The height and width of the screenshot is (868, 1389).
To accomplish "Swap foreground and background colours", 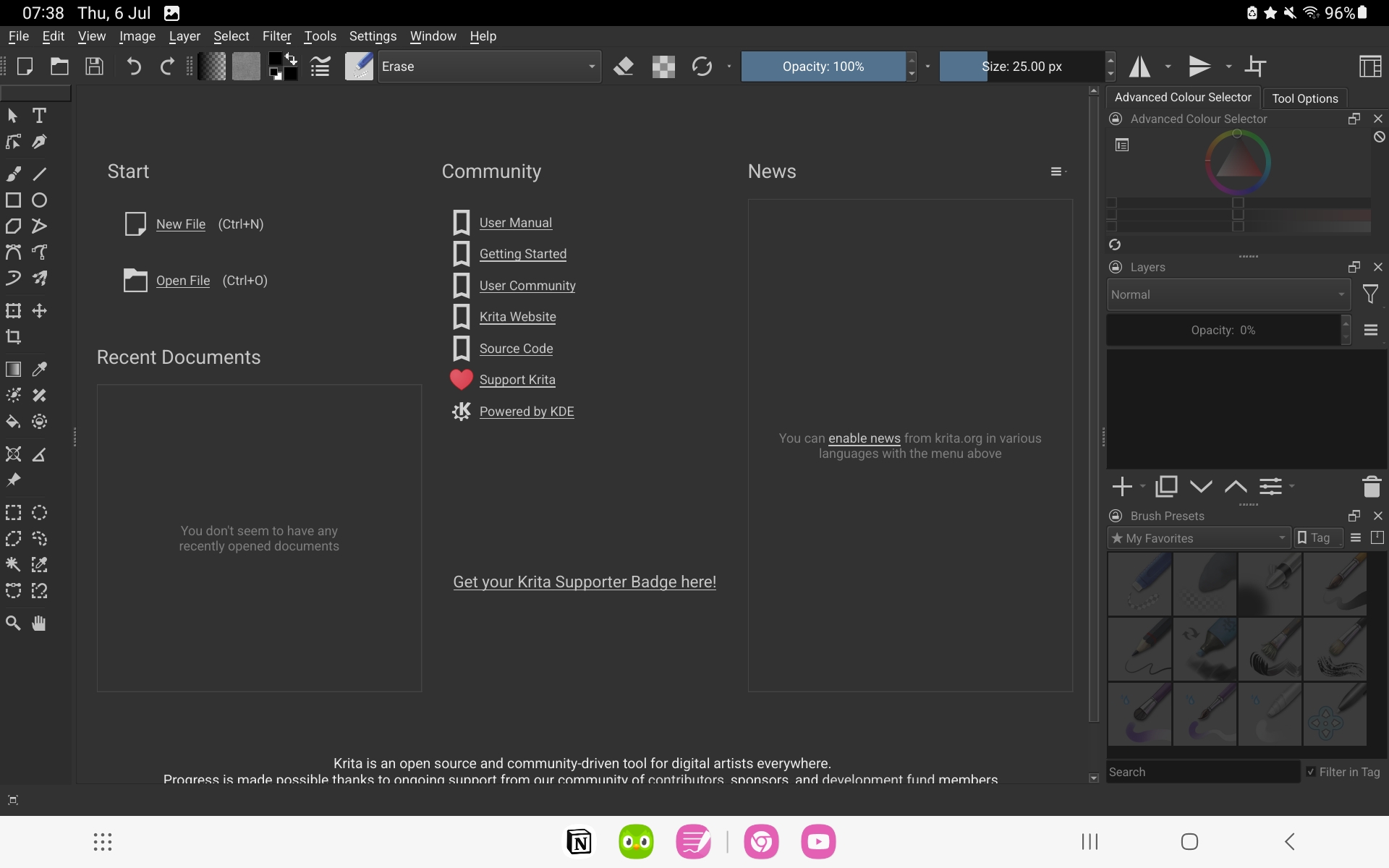I will click(x=291, y=58).
